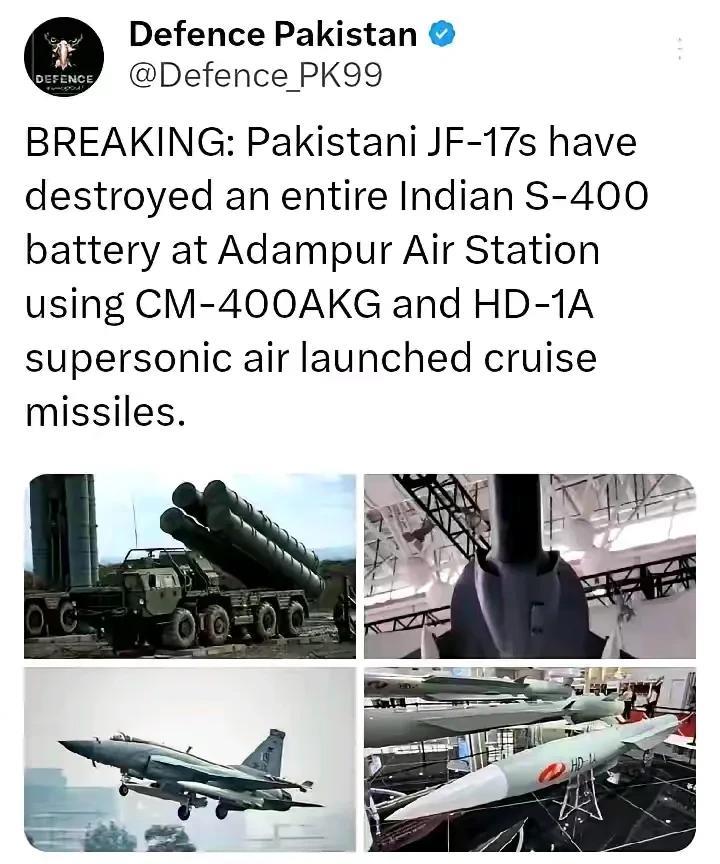View the S-400 launcher truck photo
720x864 pixels.
click(190, 566)
